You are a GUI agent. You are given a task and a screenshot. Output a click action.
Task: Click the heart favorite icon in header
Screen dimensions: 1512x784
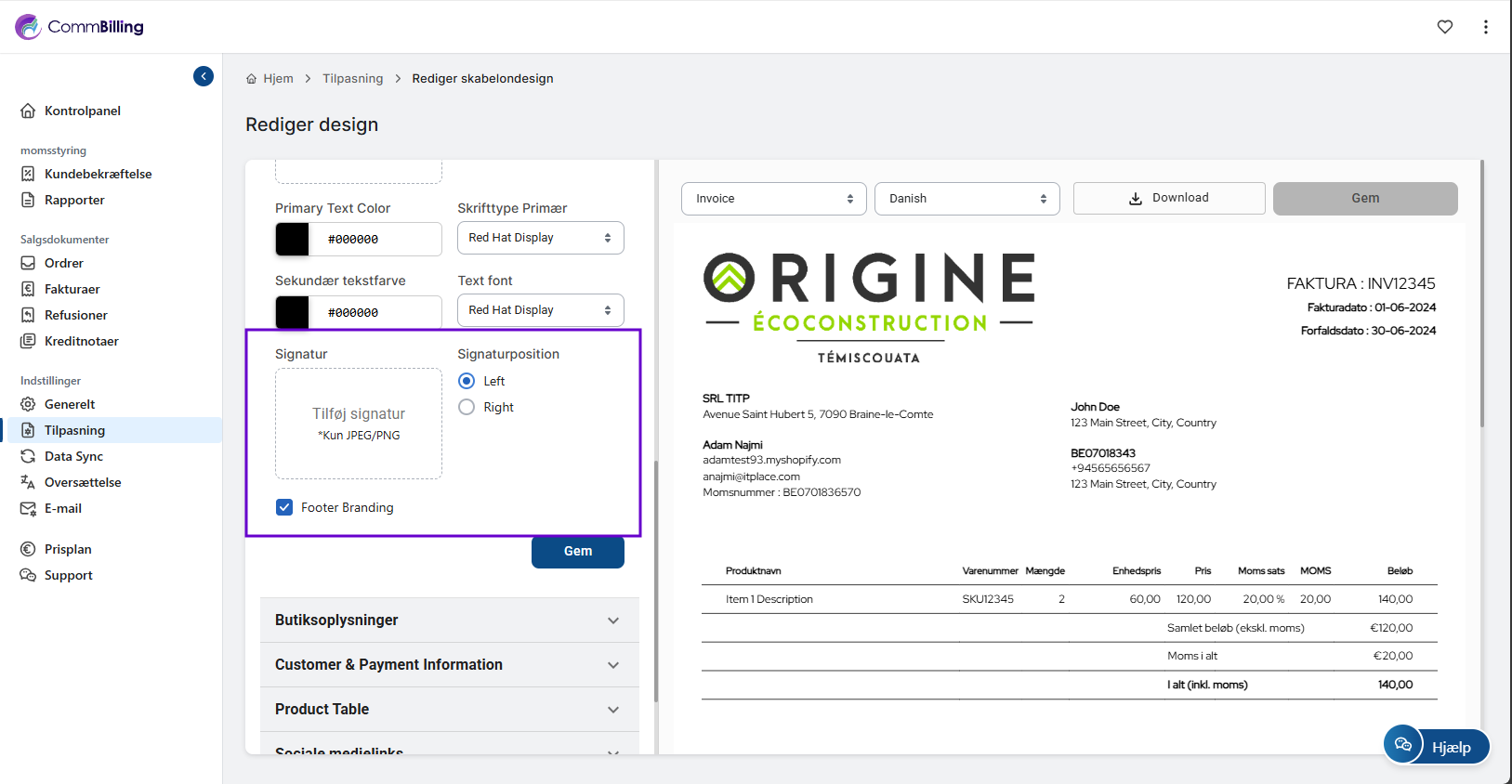click(x=1444, y=27)
